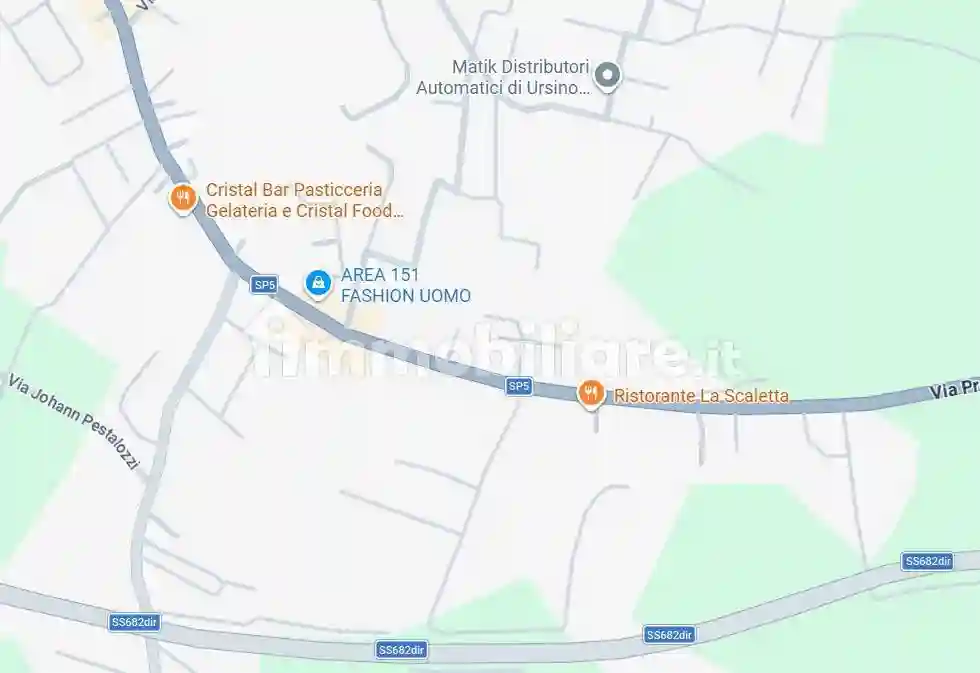This screenshot has height=673, width=980.
Task: Click the Matik Distributori Automatici di Ursino label
Action: tap(503, 77)
